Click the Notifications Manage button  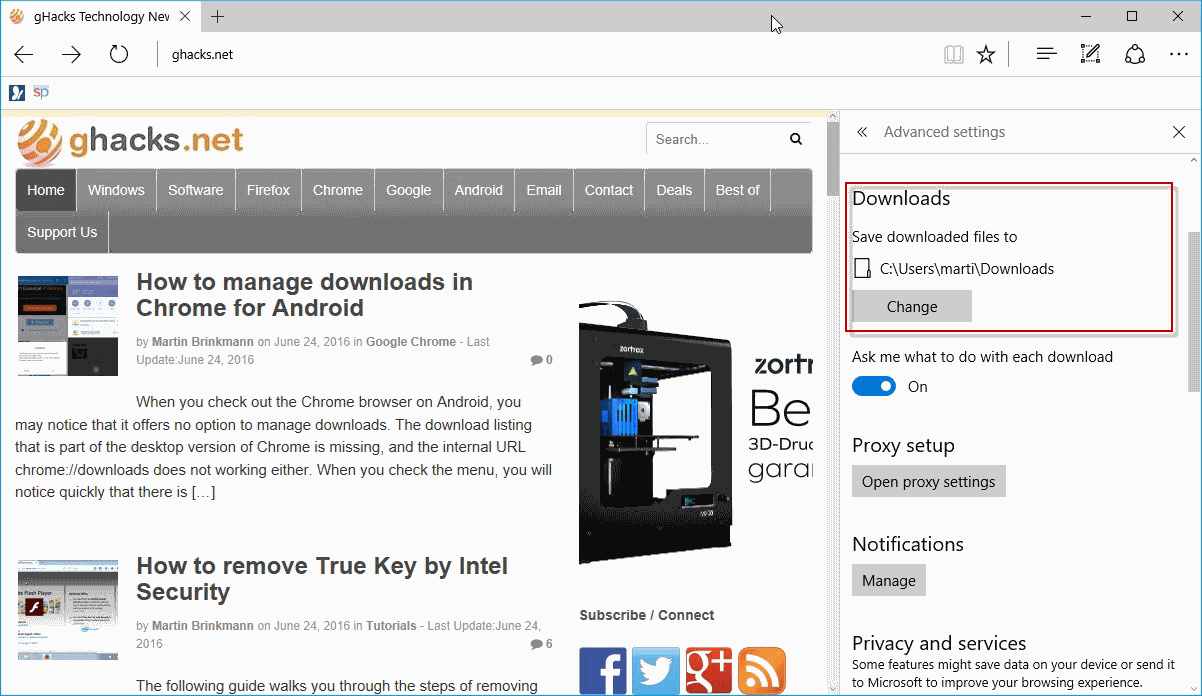[889, 580]
